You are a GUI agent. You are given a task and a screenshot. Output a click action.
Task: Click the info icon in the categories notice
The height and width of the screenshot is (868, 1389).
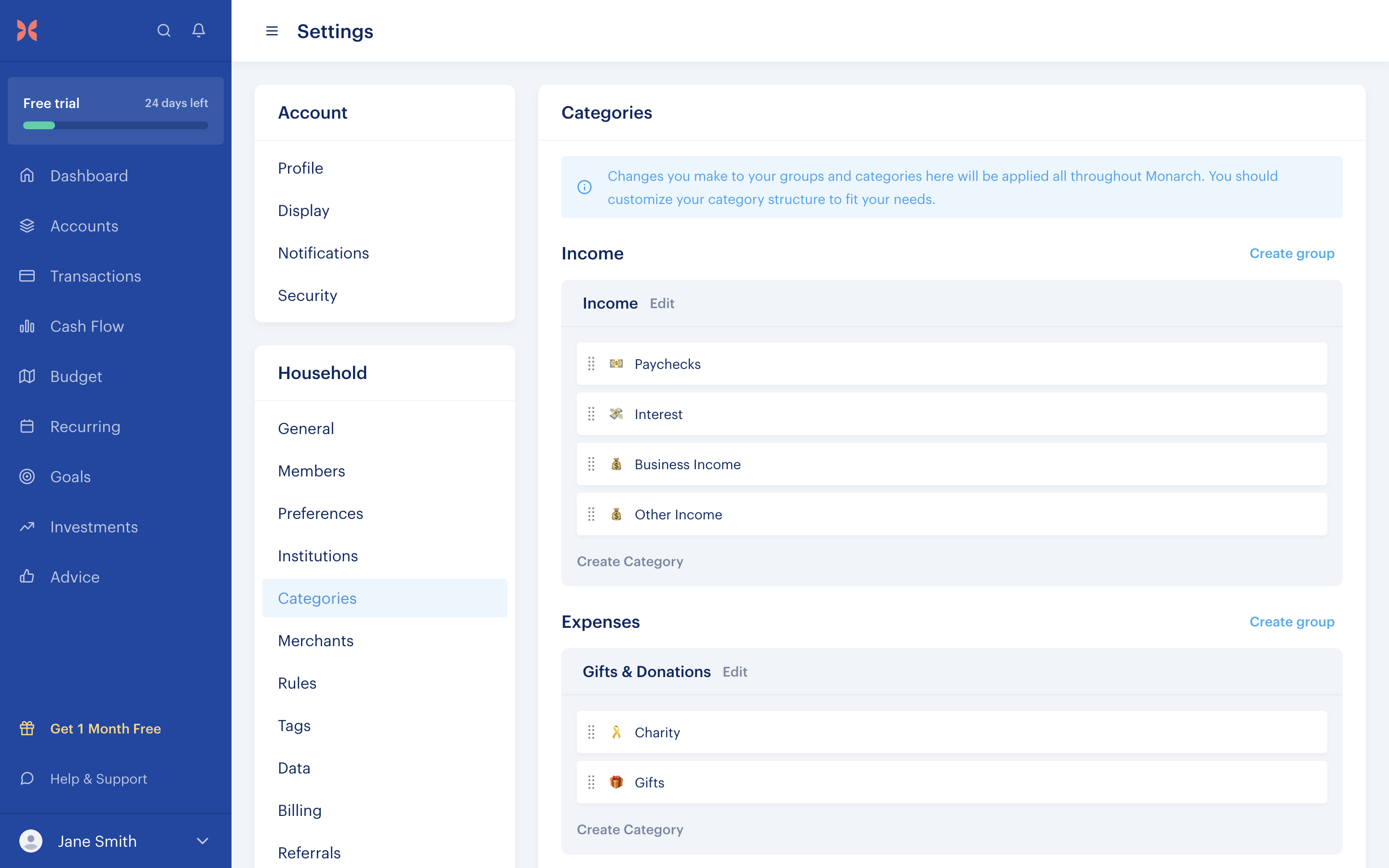tap(585, 187)
